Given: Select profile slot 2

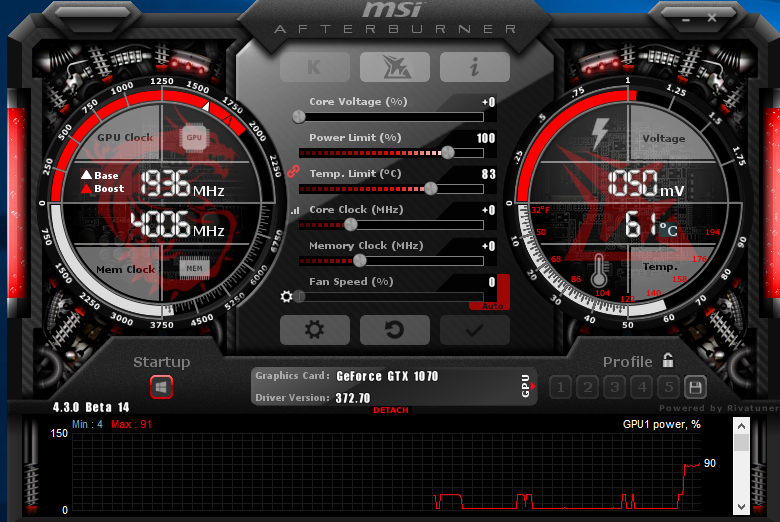Looking at the screenshot, I should pyautogui.click(x=587, y=387).
